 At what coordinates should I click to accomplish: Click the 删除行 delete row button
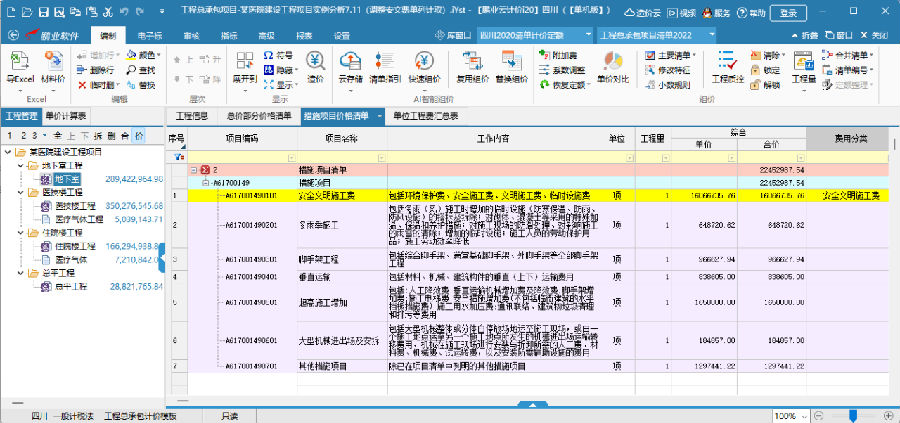[101, 70]
